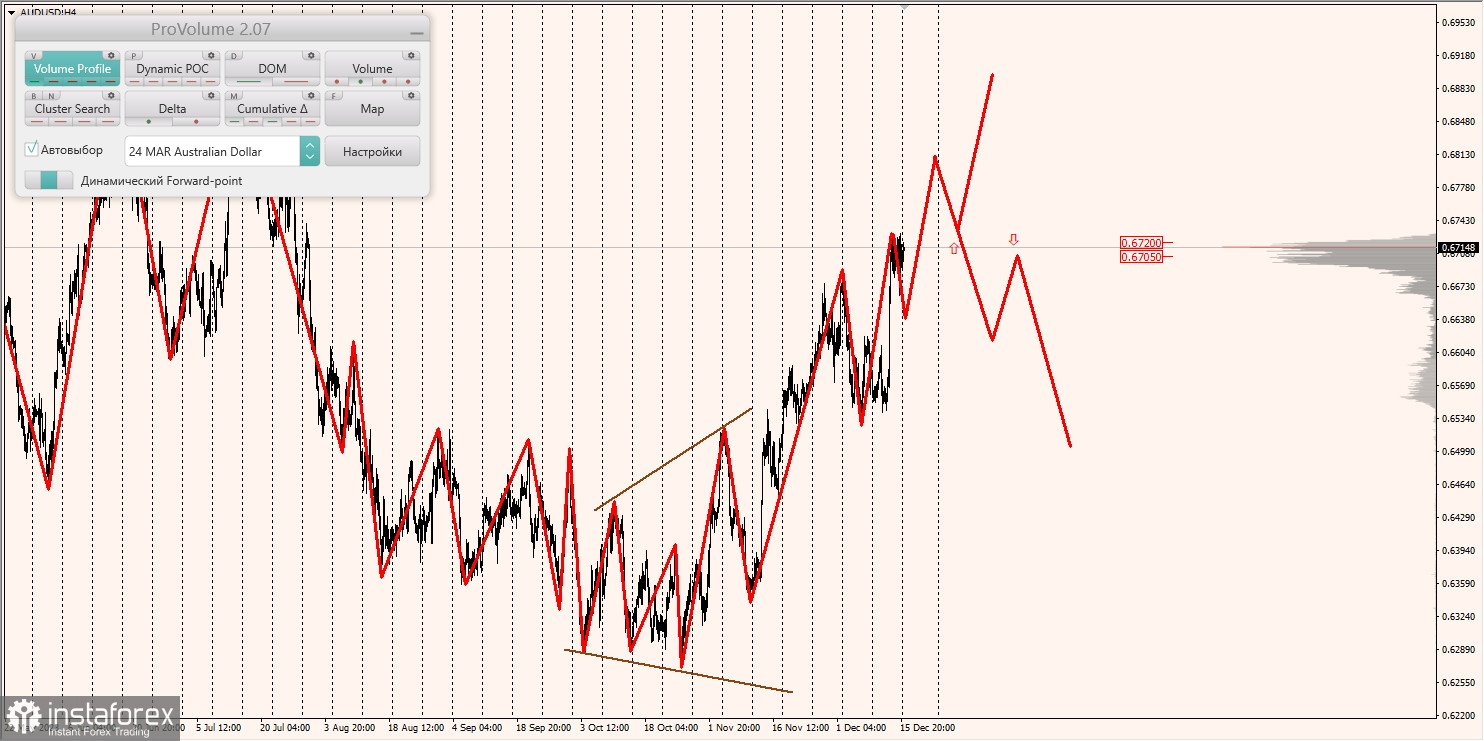Click the 3 Oct 12:00 time label
The image size is (1484, 741).
[603, 728]
